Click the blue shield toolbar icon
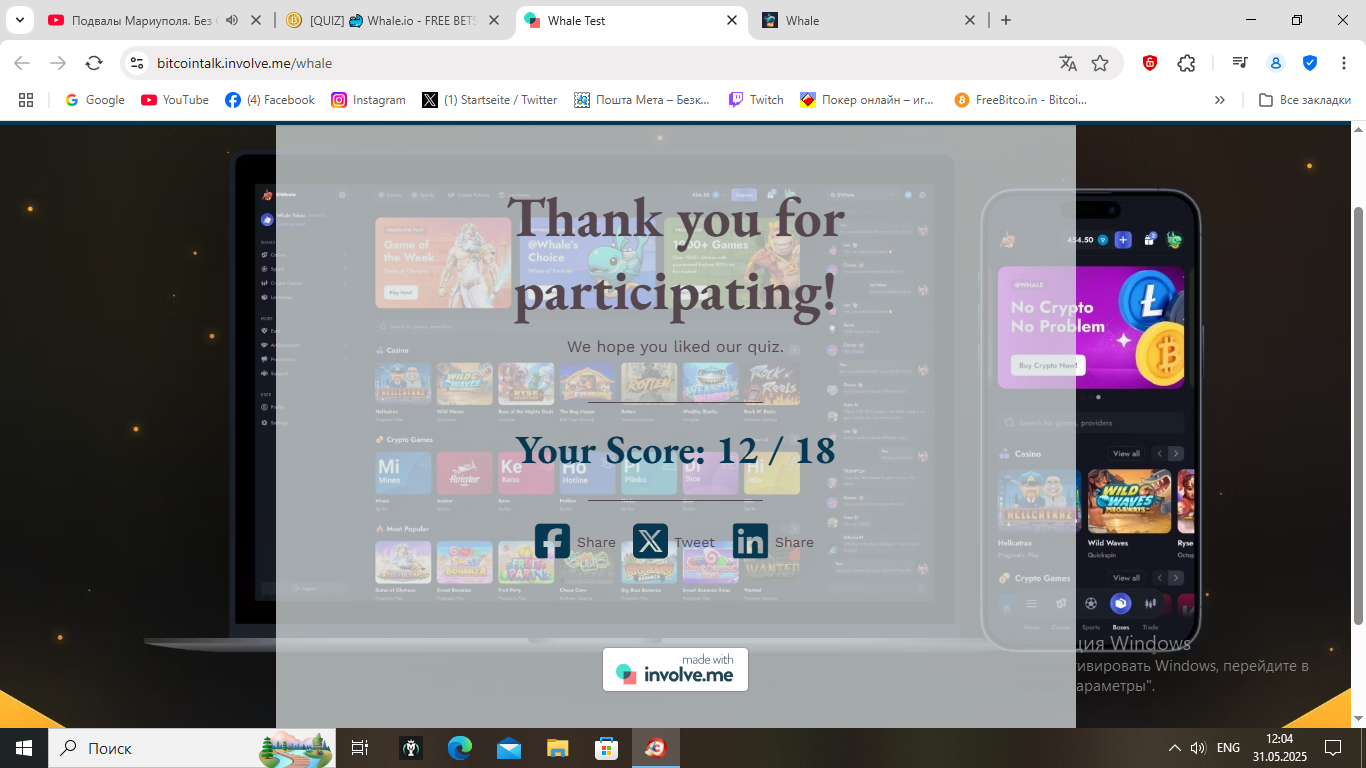 pyautogui.click(x=1309, y=63)
